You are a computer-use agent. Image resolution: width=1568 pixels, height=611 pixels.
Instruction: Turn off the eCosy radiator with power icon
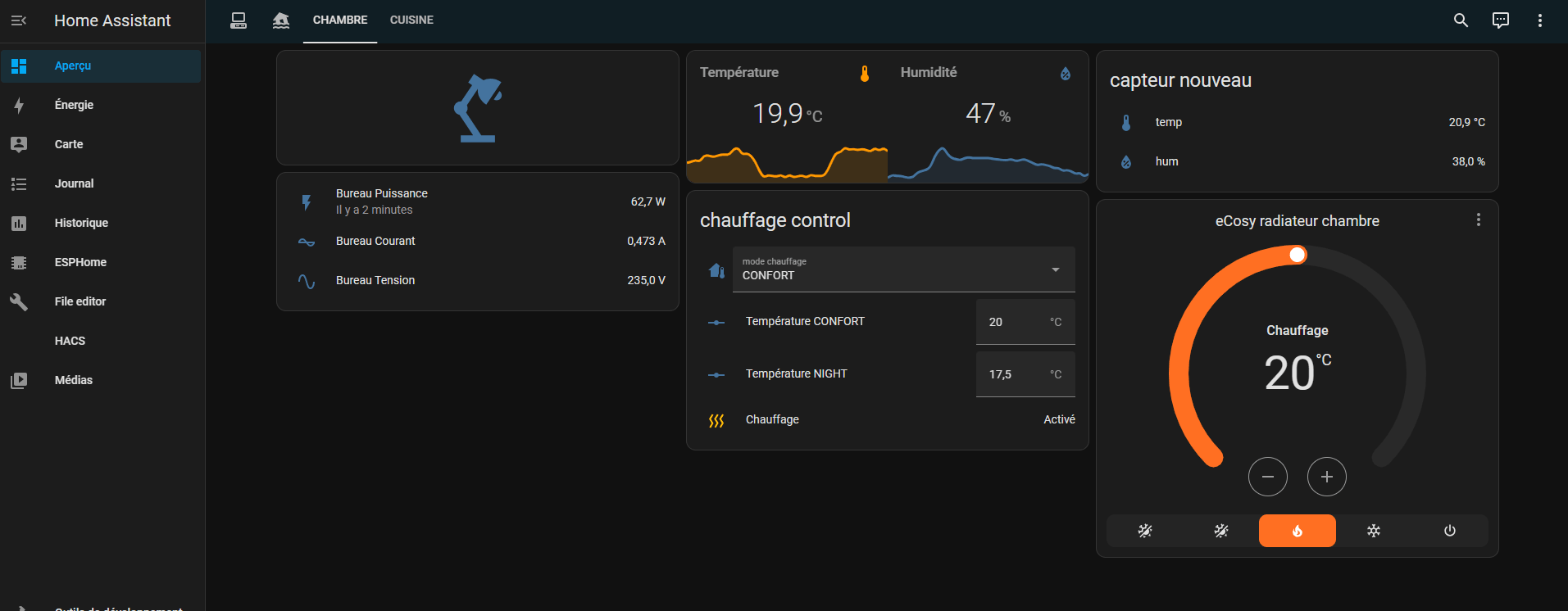[x=1449, y=531]
